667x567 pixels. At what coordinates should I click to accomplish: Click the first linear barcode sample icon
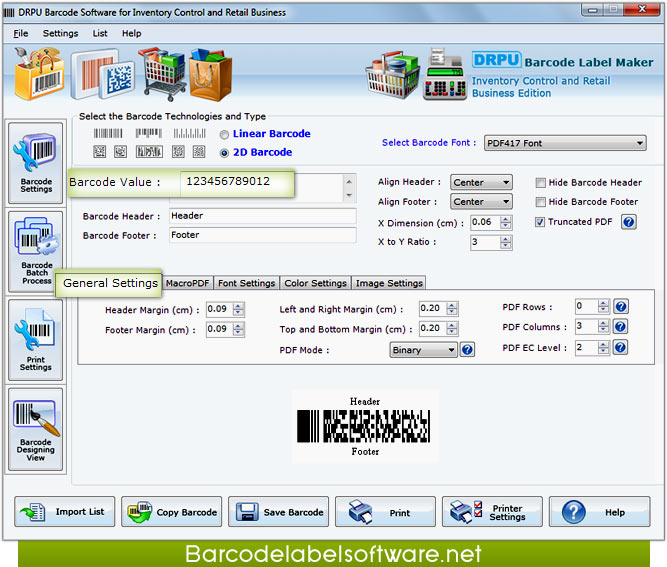coord(108,134)
